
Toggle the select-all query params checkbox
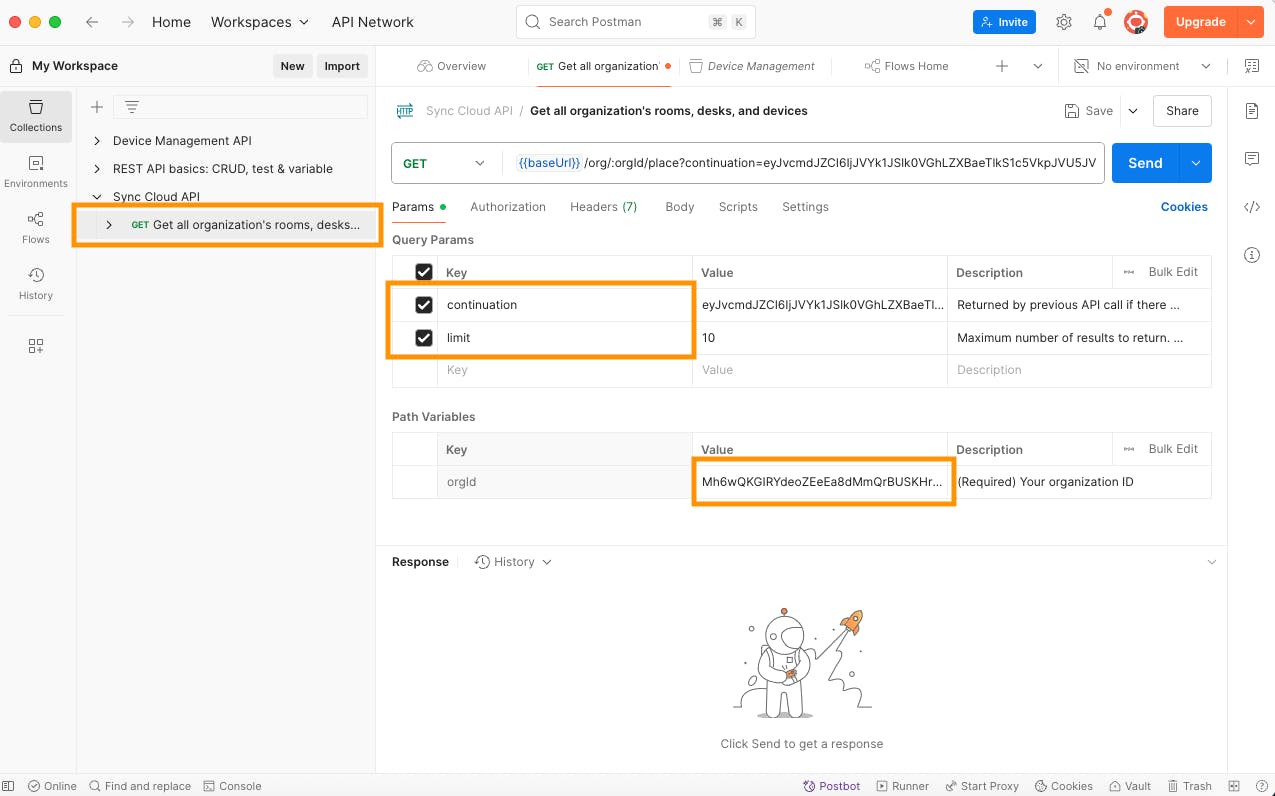[x=424, y=272]
